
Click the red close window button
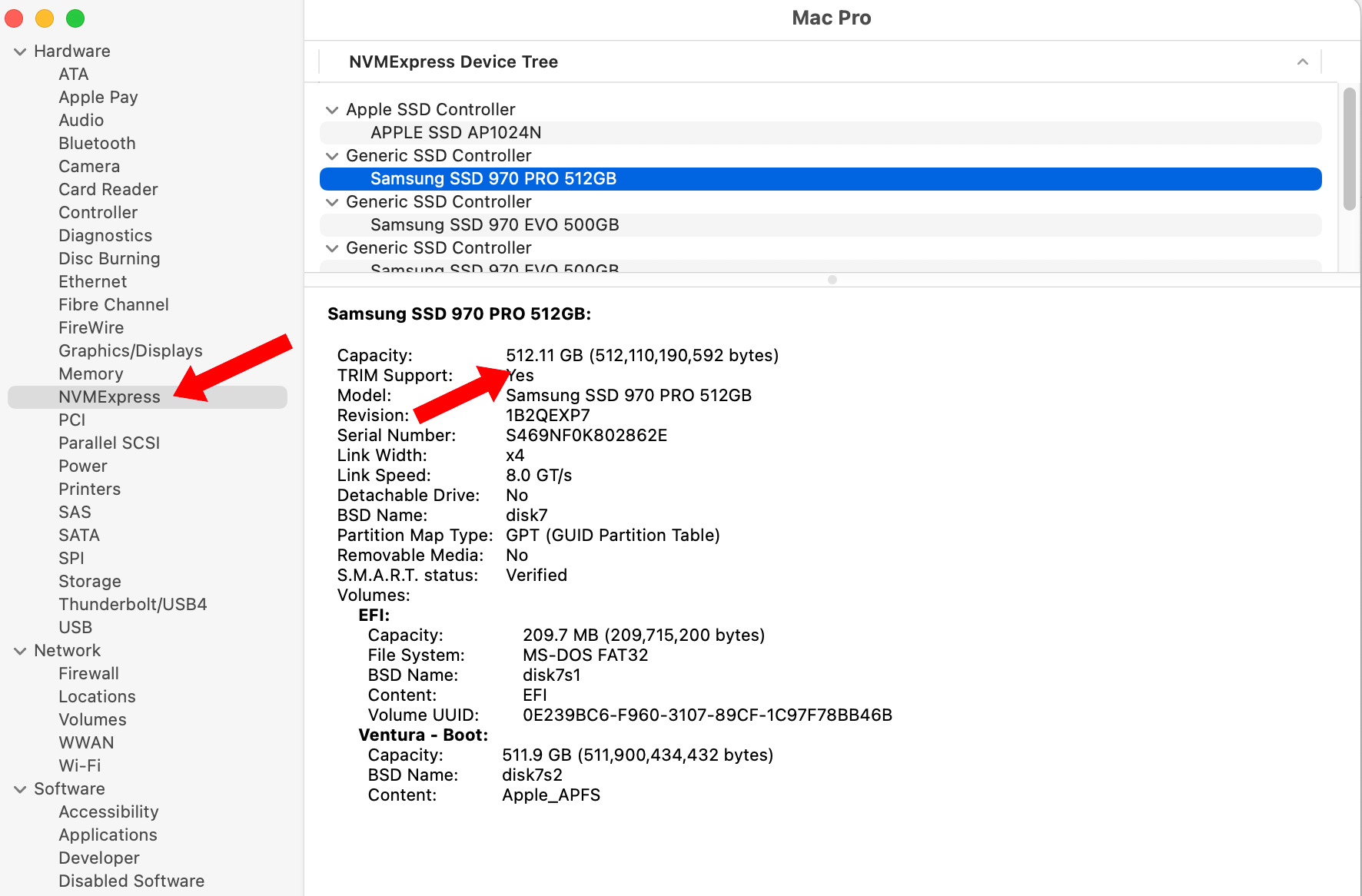(x=14, y=18)
